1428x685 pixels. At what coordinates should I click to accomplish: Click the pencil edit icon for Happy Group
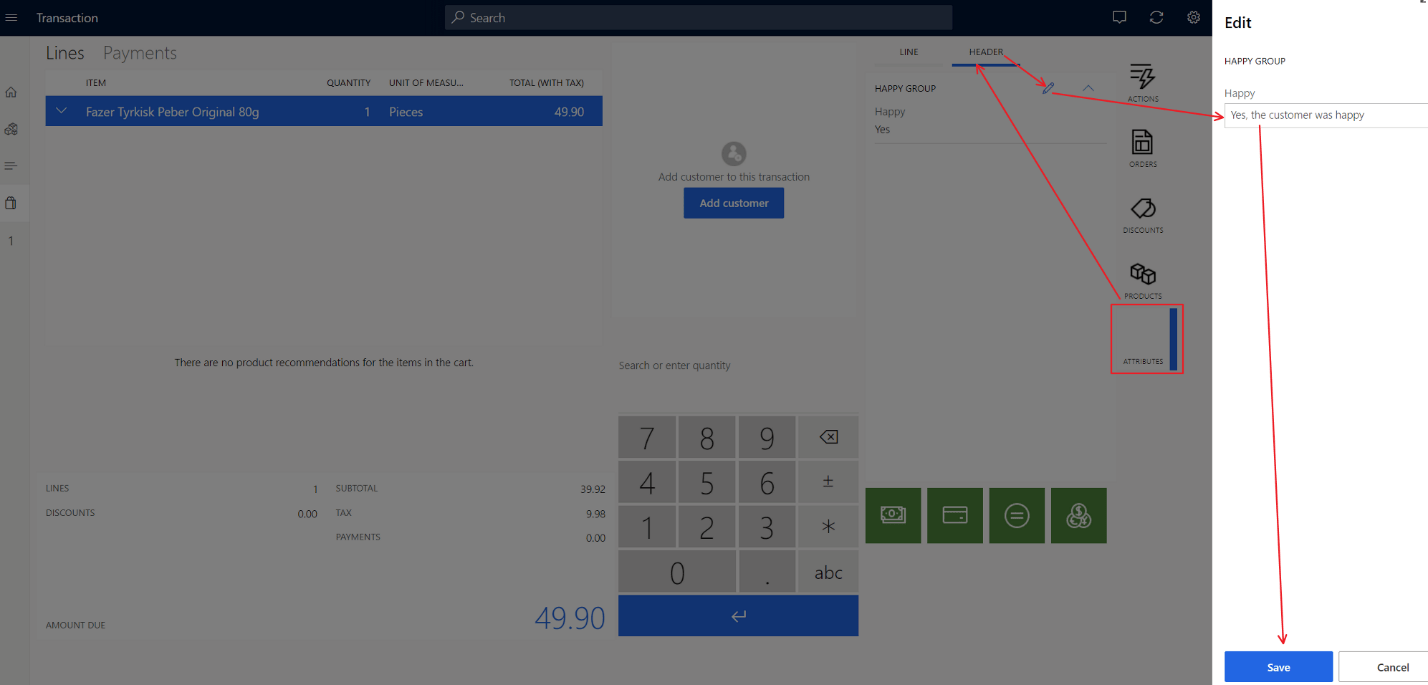point(1048,89)
